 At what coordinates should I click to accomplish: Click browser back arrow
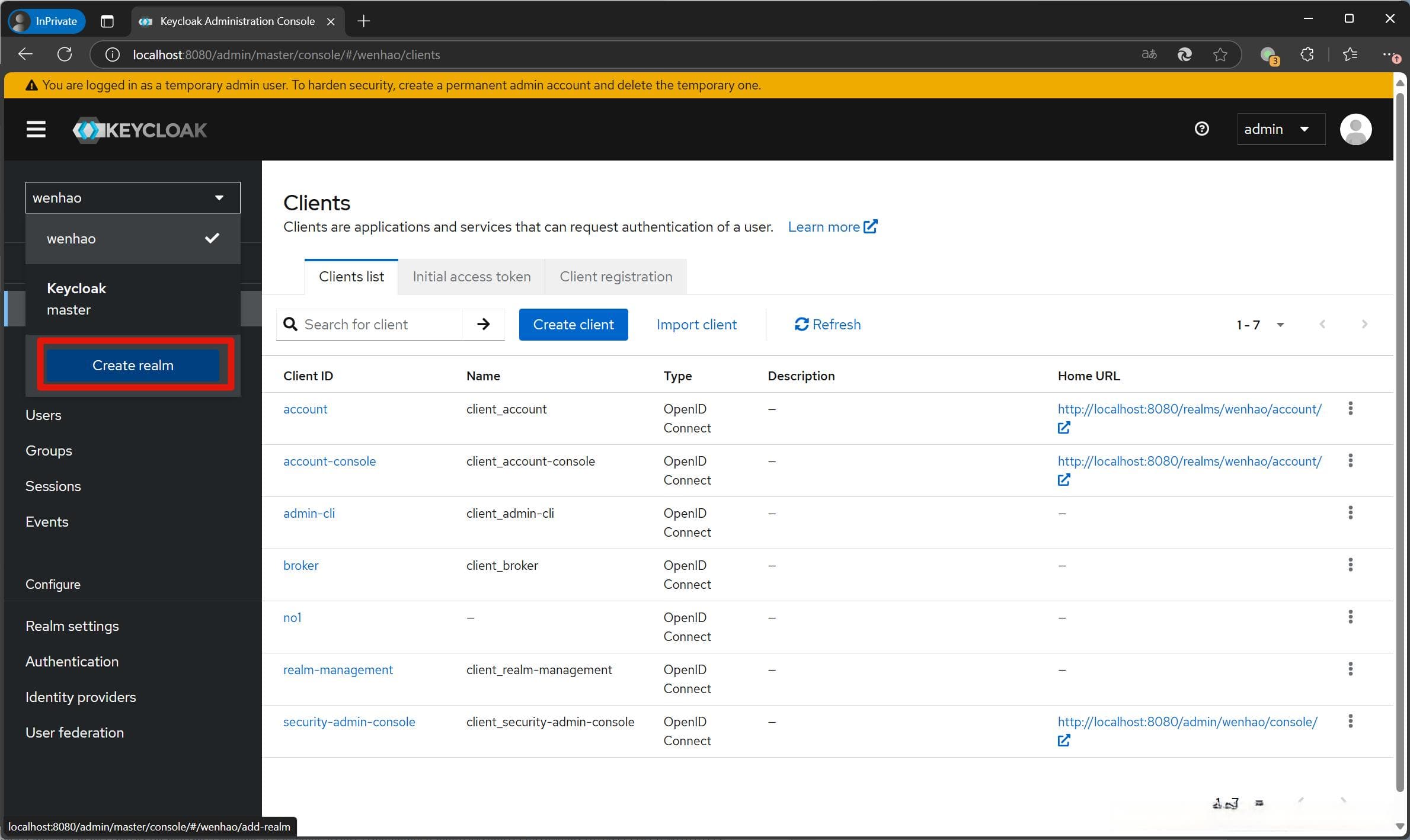coord(25,54)
